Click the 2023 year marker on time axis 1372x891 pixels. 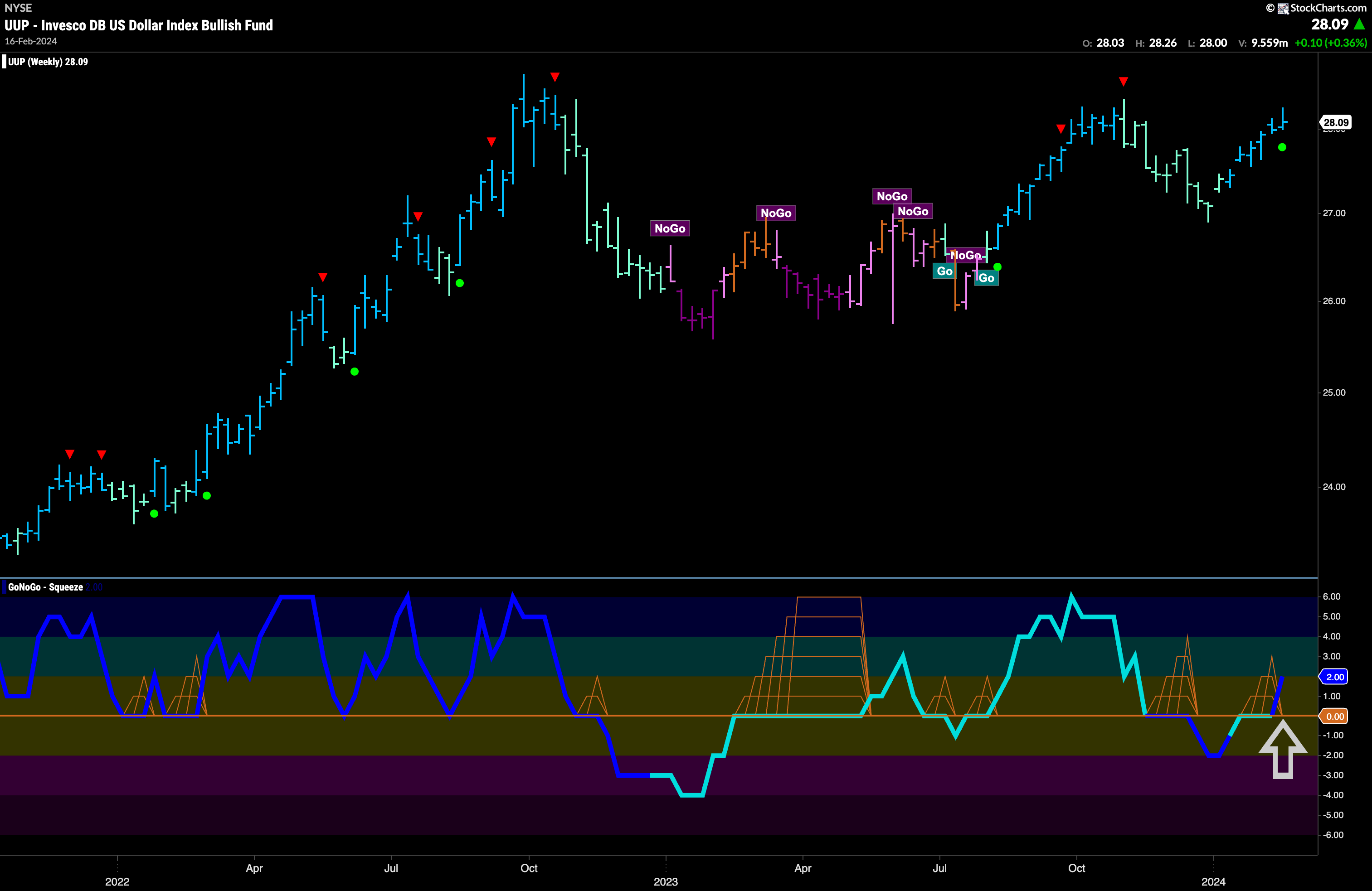pyautogui.click(x=666, y=882)
